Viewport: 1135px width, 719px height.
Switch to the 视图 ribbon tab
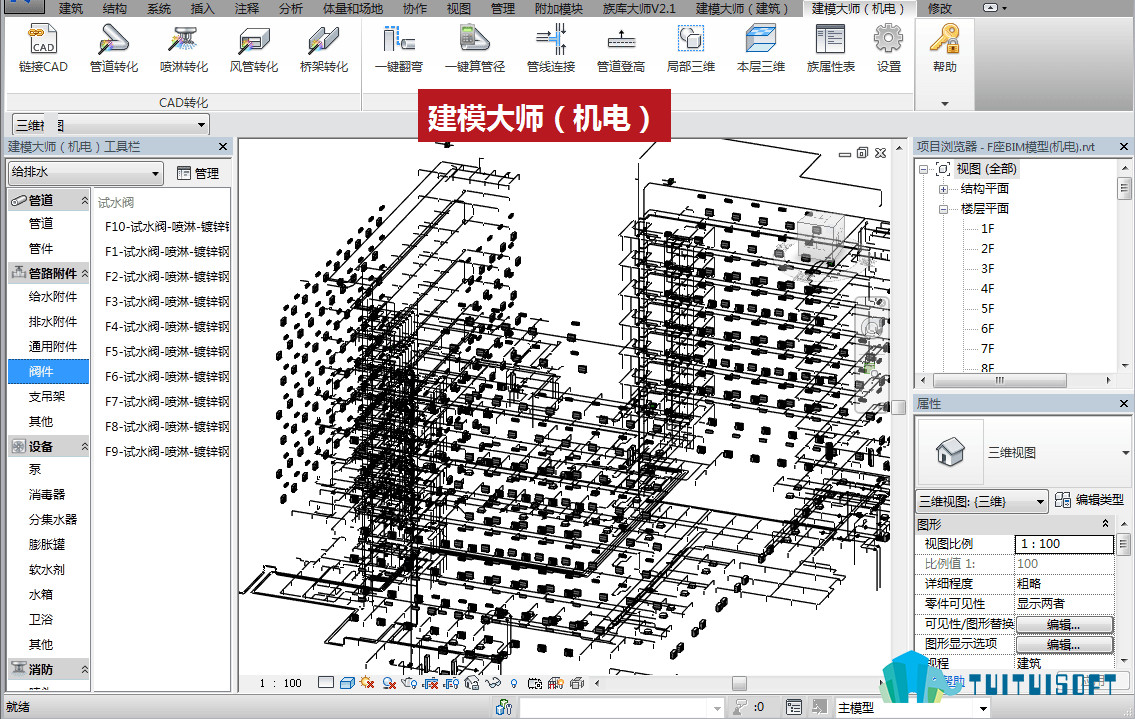pos(458,8)
